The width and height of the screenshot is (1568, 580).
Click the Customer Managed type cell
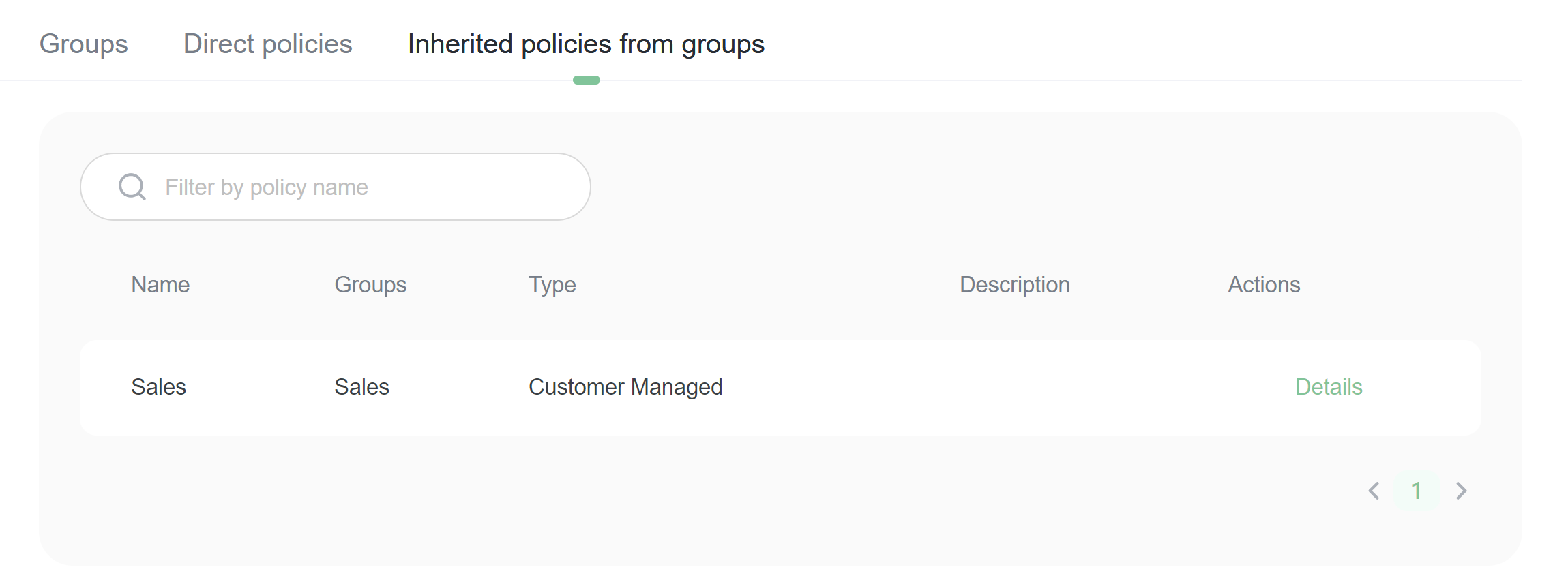(625, 387)
